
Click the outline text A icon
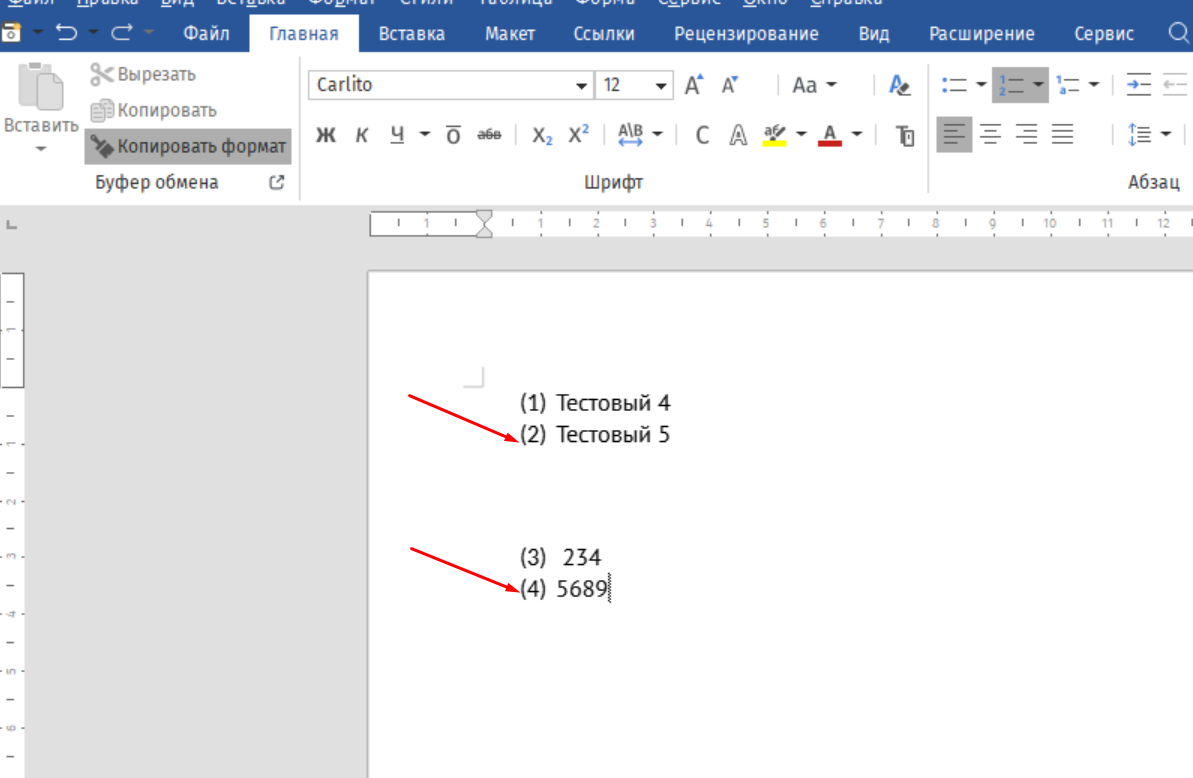click(x=738, y=135)
